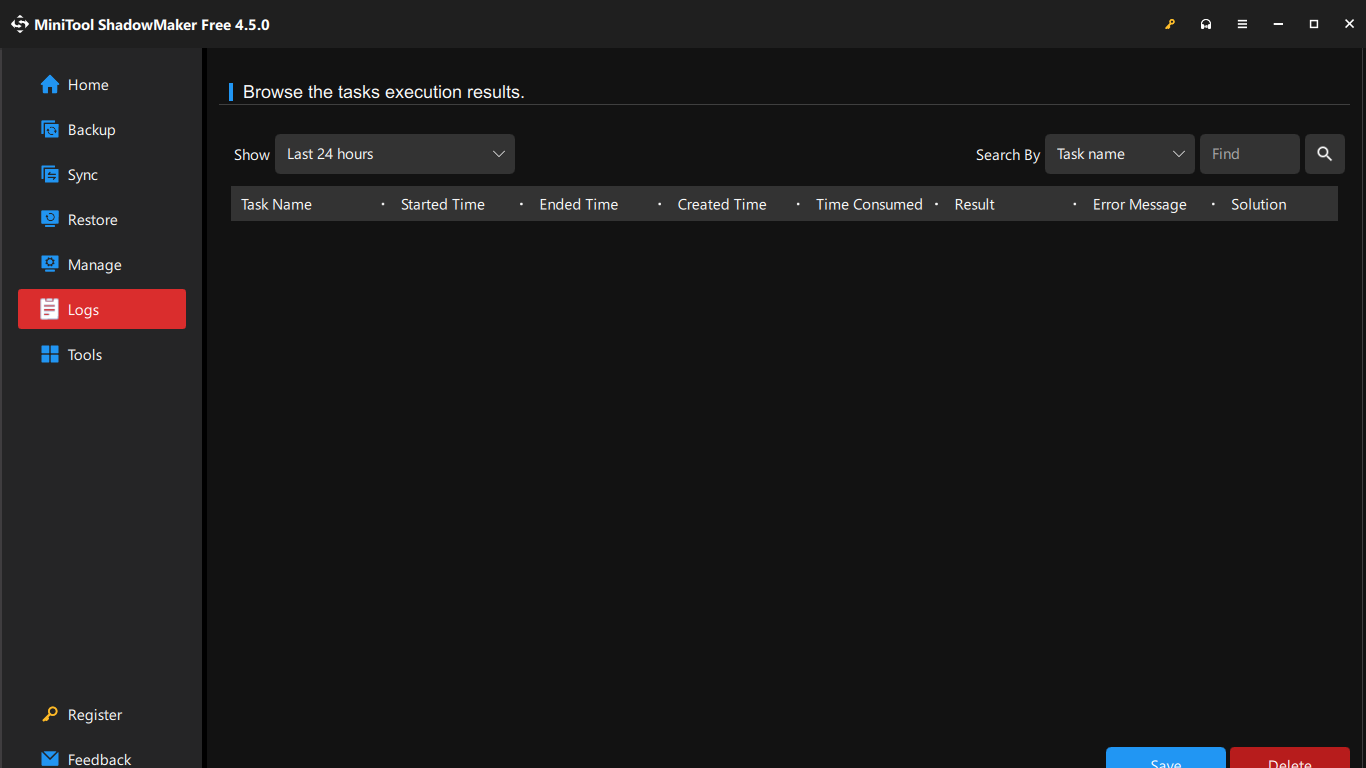Sort by Started Time column header
1366x768 pixels.
point(442,204)
